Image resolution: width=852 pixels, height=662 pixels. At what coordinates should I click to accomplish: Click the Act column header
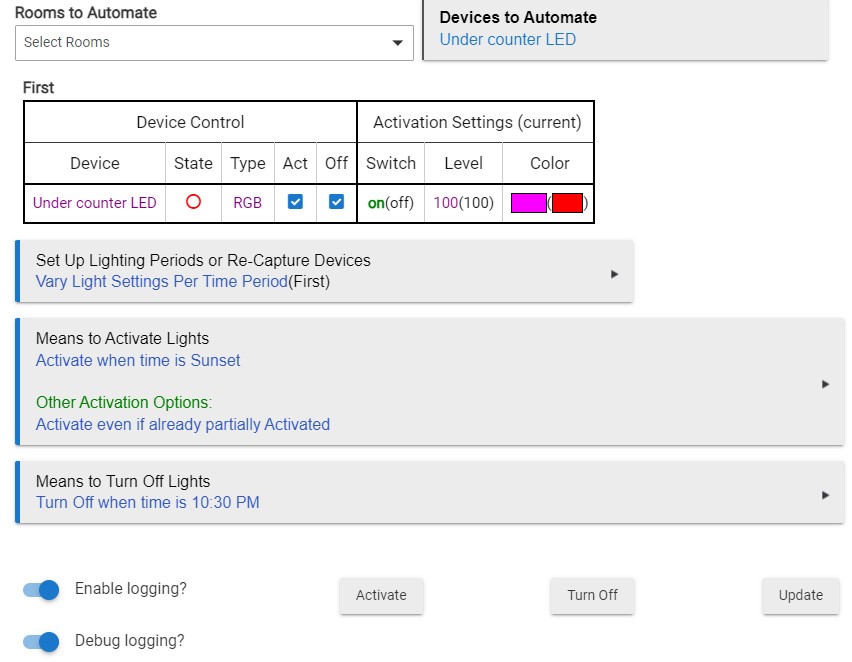point(295,163)
